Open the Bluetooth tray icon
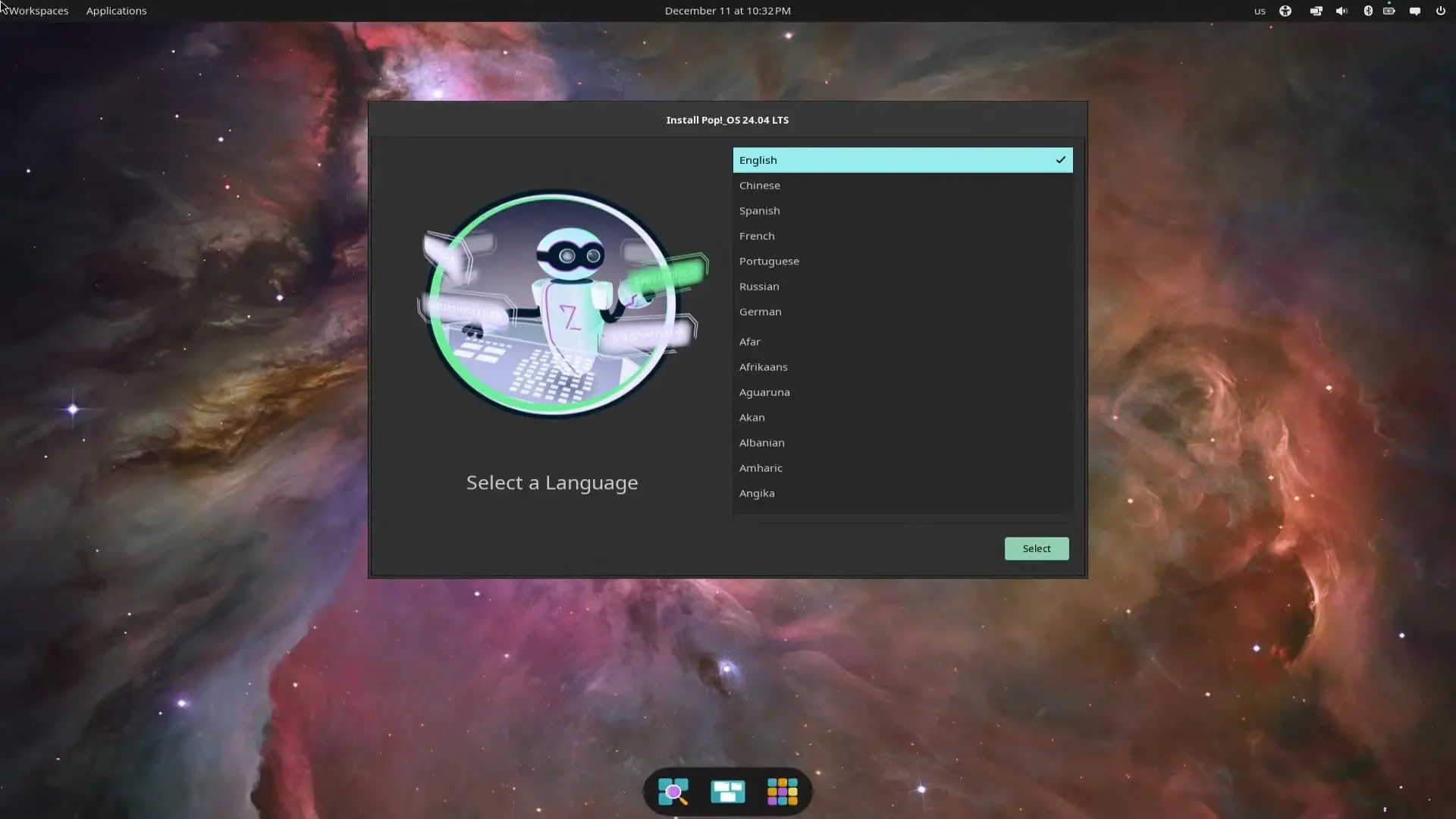The width and height of the screenshot is (1456, 819). 1368,11
